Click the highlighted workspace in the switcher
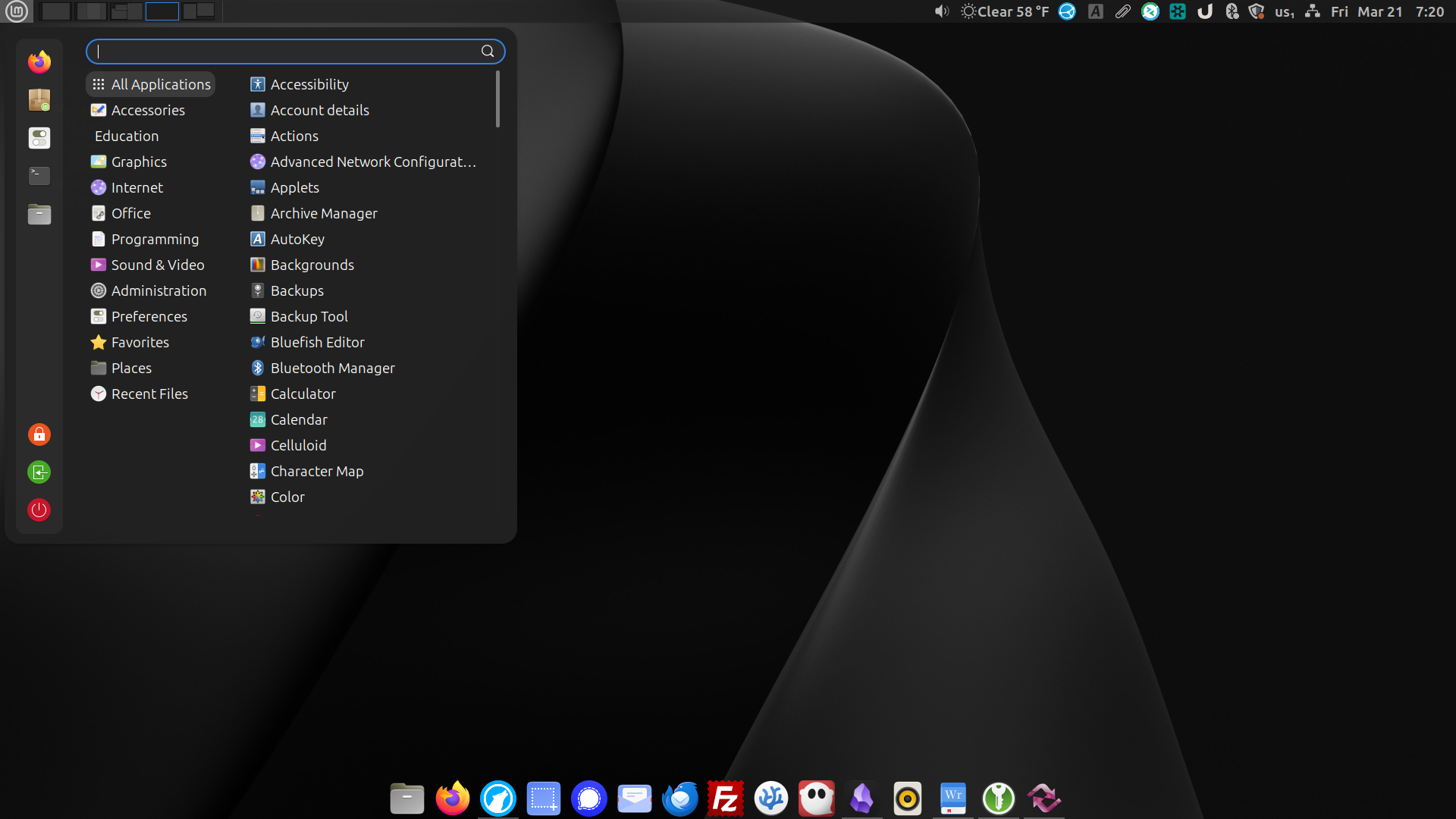 point(162,11)
